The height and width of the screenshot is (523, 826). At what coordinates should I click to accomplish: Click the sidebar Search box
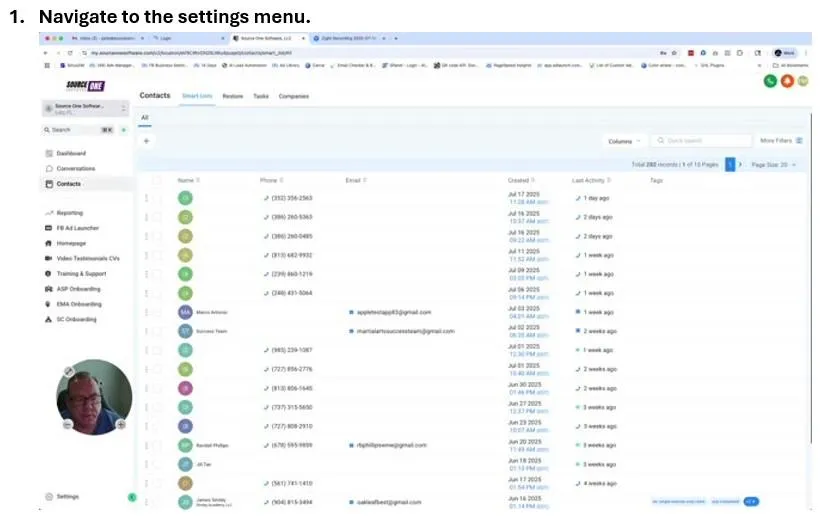click(x=79, y=130)
